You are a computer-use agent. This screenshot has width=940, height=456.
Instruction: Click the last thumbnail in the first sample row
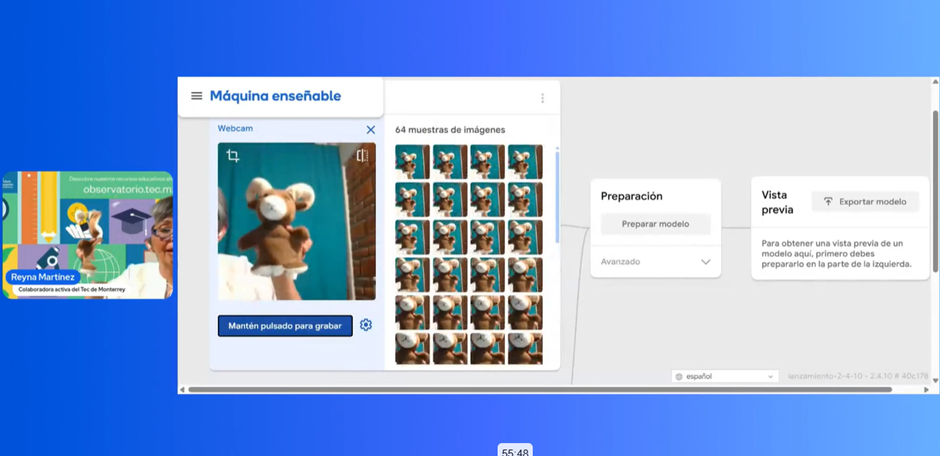tap(525, 161)
